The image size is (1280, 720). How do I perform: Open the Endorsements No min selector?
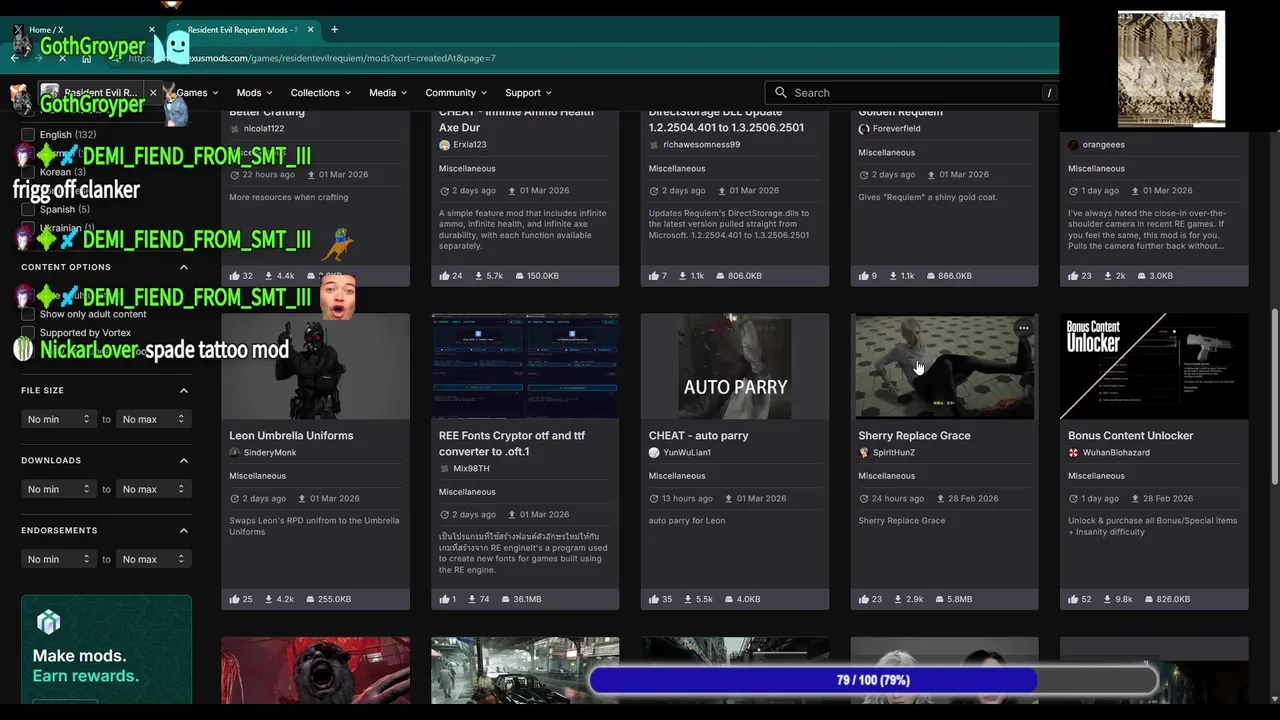pos(59,559)
